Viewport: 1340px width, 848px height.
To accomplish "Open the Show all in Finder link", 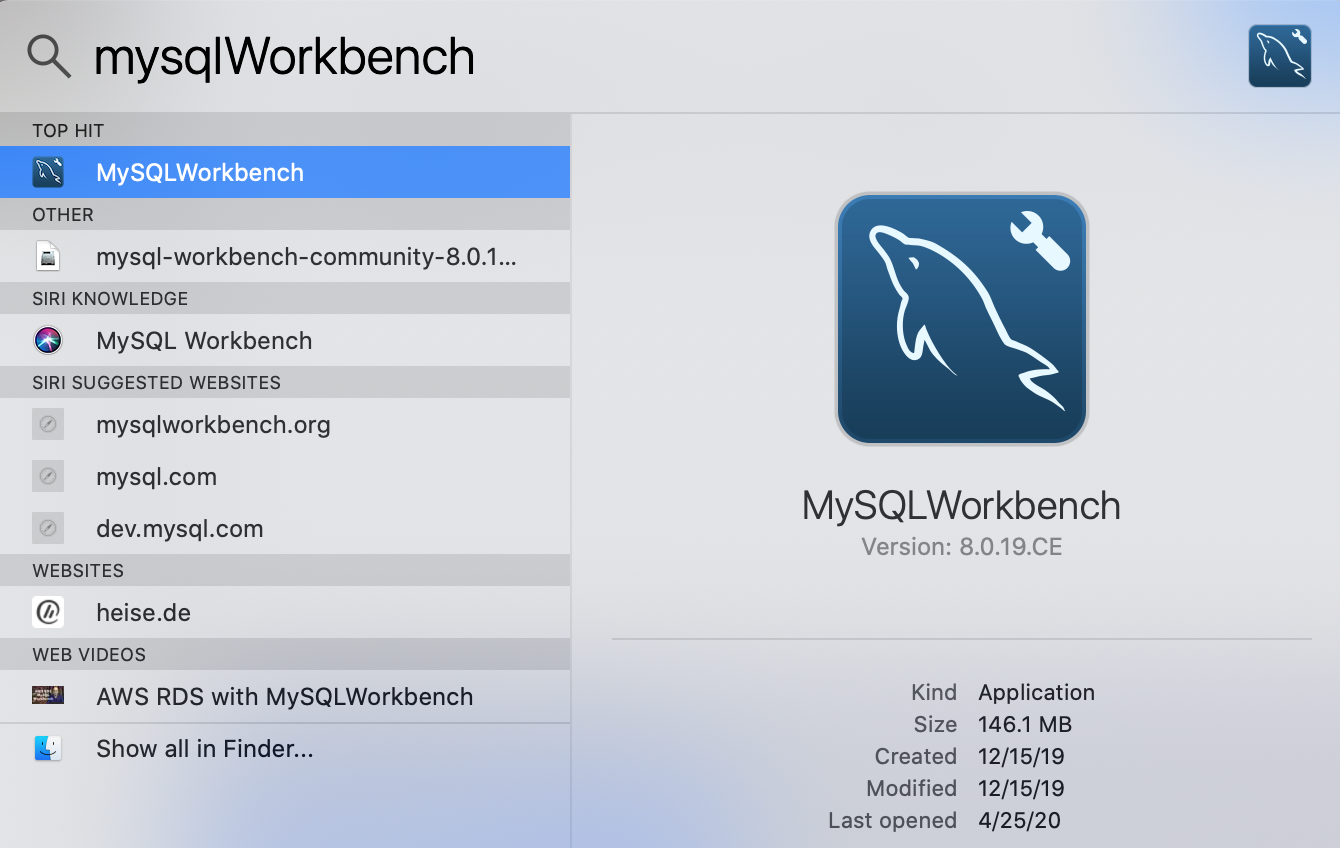I will click(204, 748).
